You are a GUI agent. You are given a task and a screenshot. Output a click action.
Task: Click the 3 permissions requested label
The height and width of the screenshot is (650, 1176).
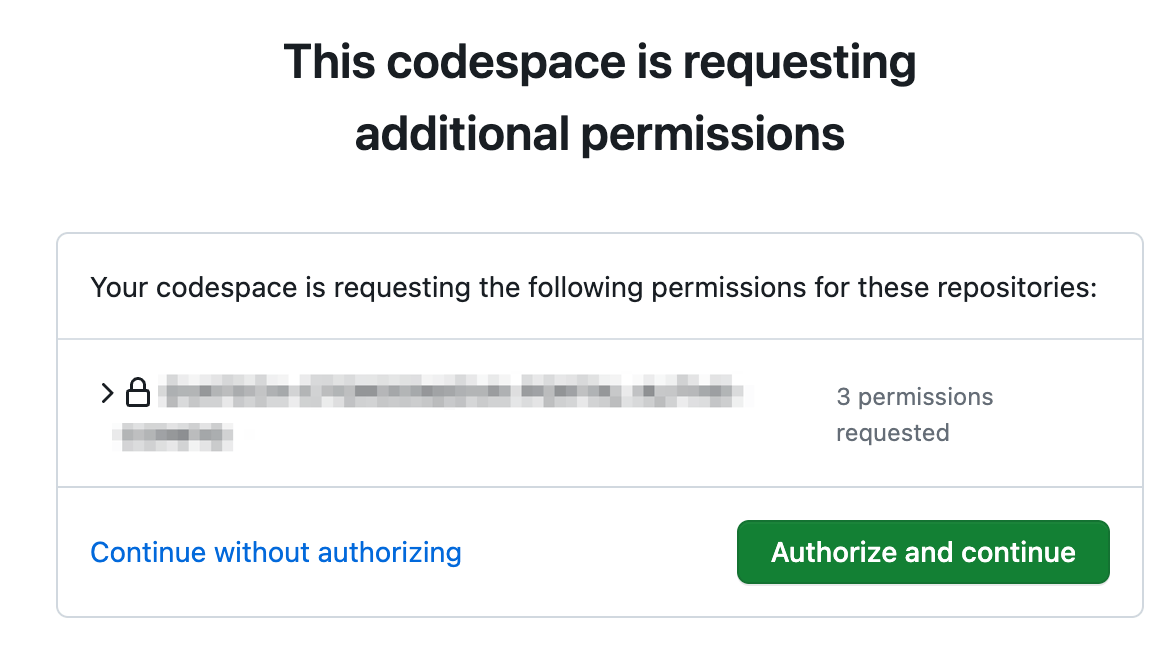point(913,414)
